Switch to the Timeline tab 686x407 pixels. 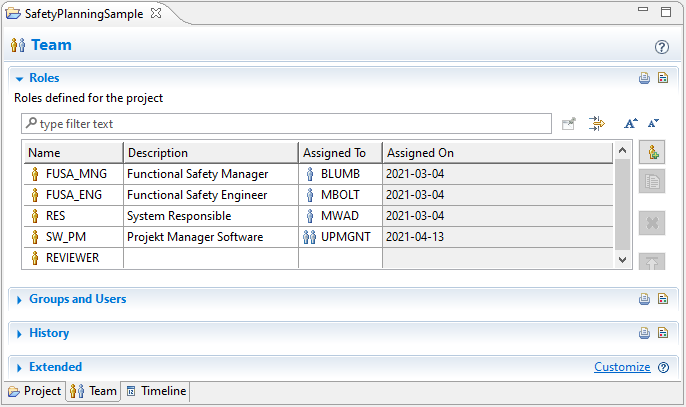click(156, 391)
